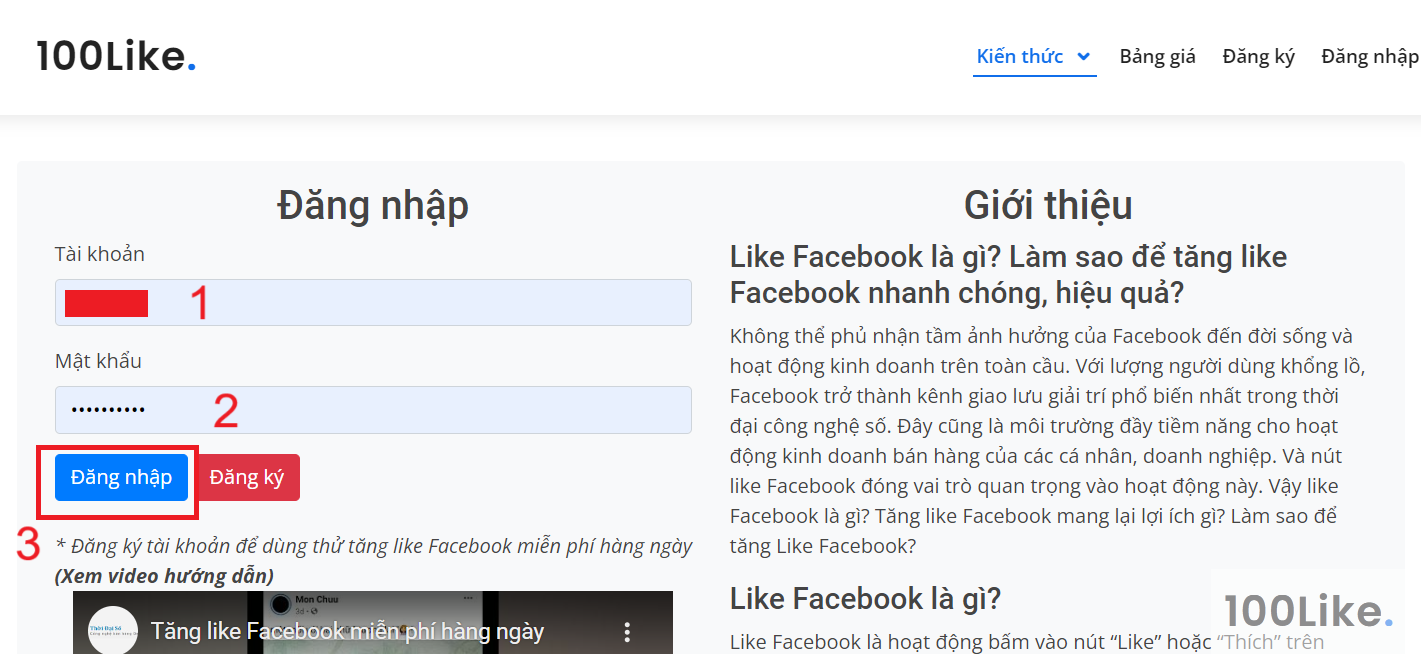The height and width of the screenshot is (654, 1421).
Task: Open the three-dot options on Mon Chuu's post
Action: click(x=466, y=597)
